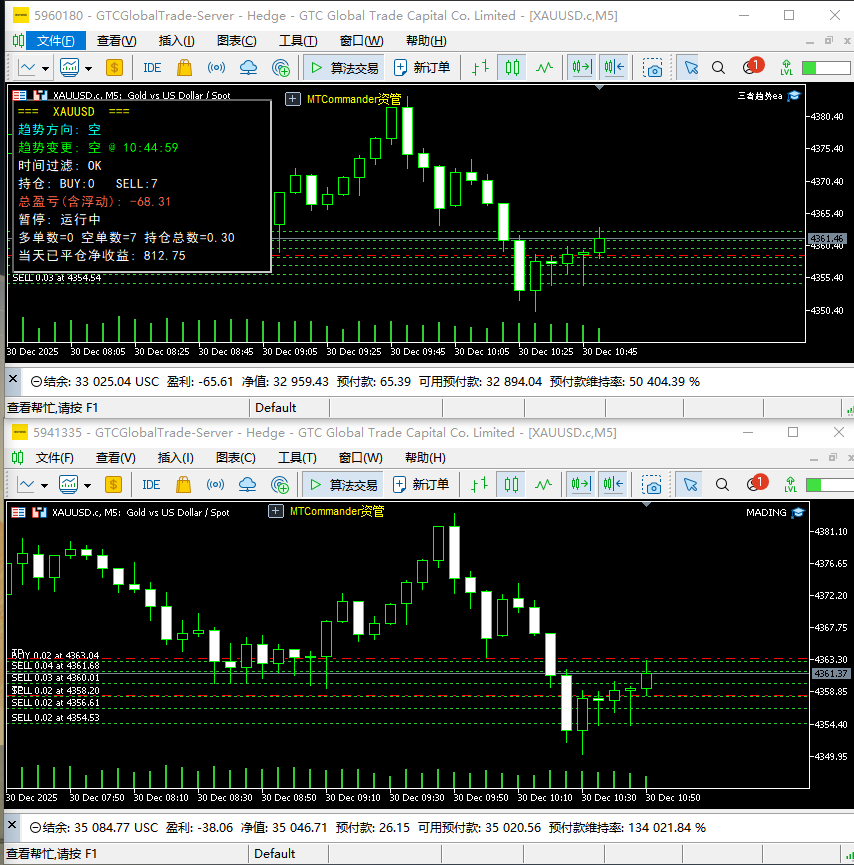The image size is (854, 865).
Task: Expand indicators dropdown arrow in bottom window
Action: tap(87, 485)
